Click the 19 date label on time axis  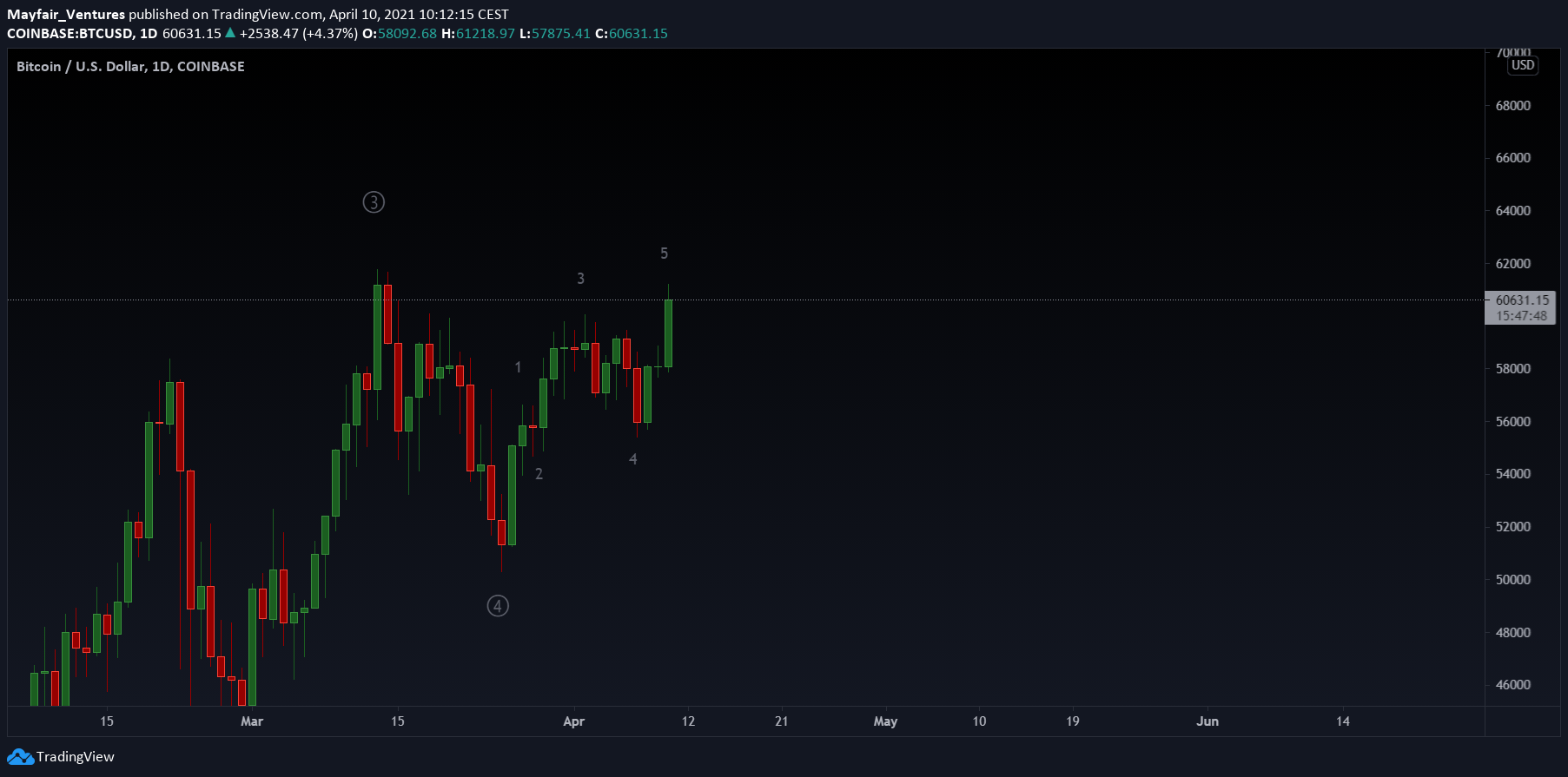pyautogui.click(x=1073, y=721)
